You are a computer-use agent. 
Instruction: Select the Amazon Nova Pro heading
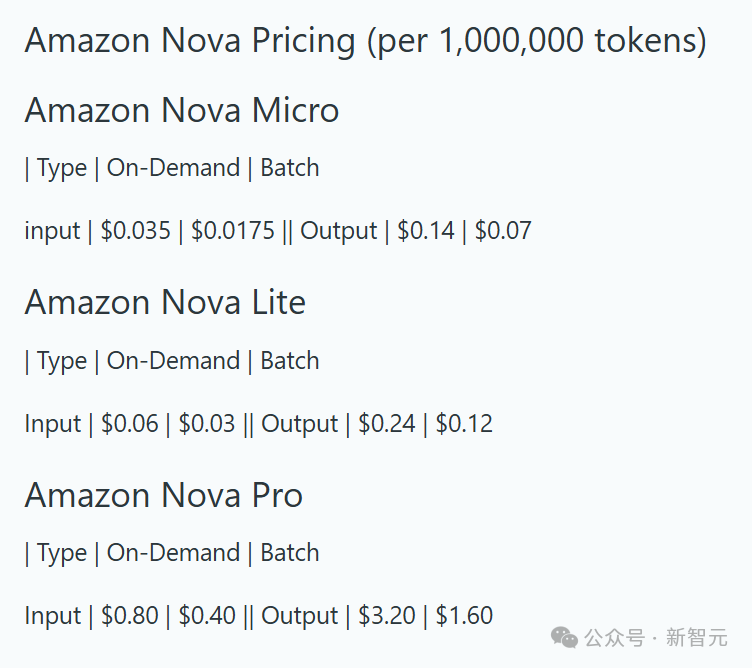pyautogui.click(x=164, y=495)
